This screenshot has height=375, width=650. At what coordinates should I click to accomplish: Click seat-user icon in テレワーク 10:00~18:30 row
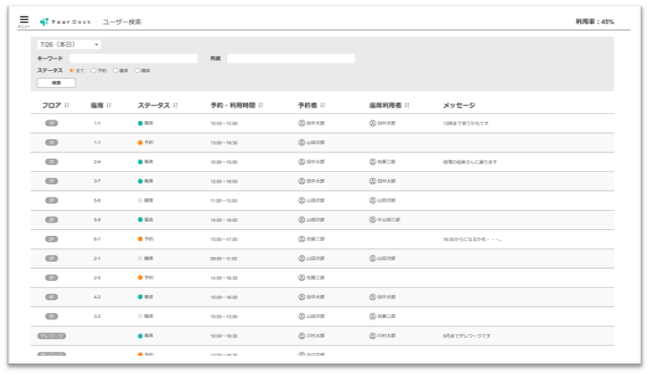pos(372,336)
